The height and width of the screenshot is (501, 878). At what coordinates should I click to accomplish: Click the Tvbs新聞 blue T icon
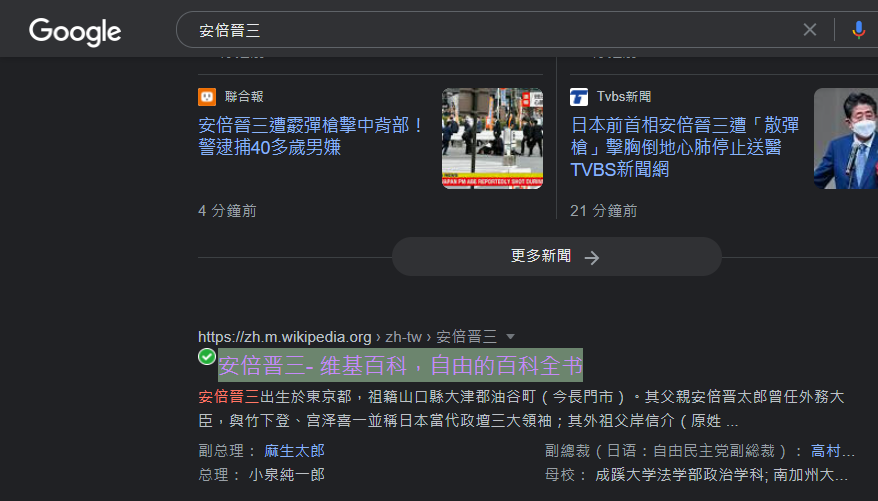pyautogui.click(x=579, y=97)
